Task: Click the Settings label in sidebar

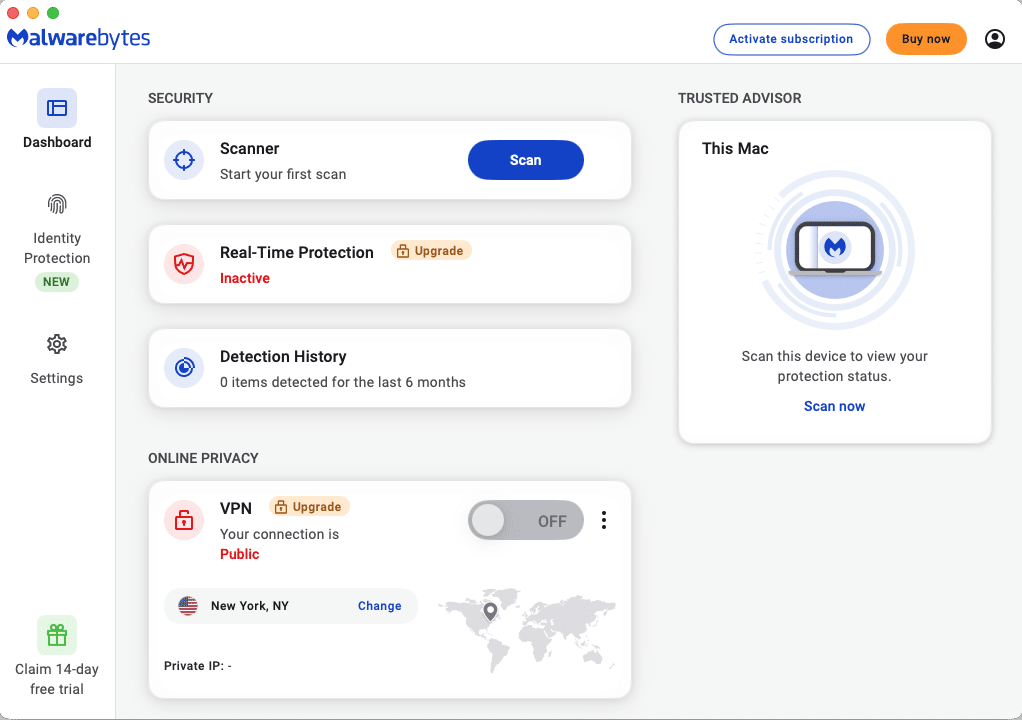Action: [57, 378]
